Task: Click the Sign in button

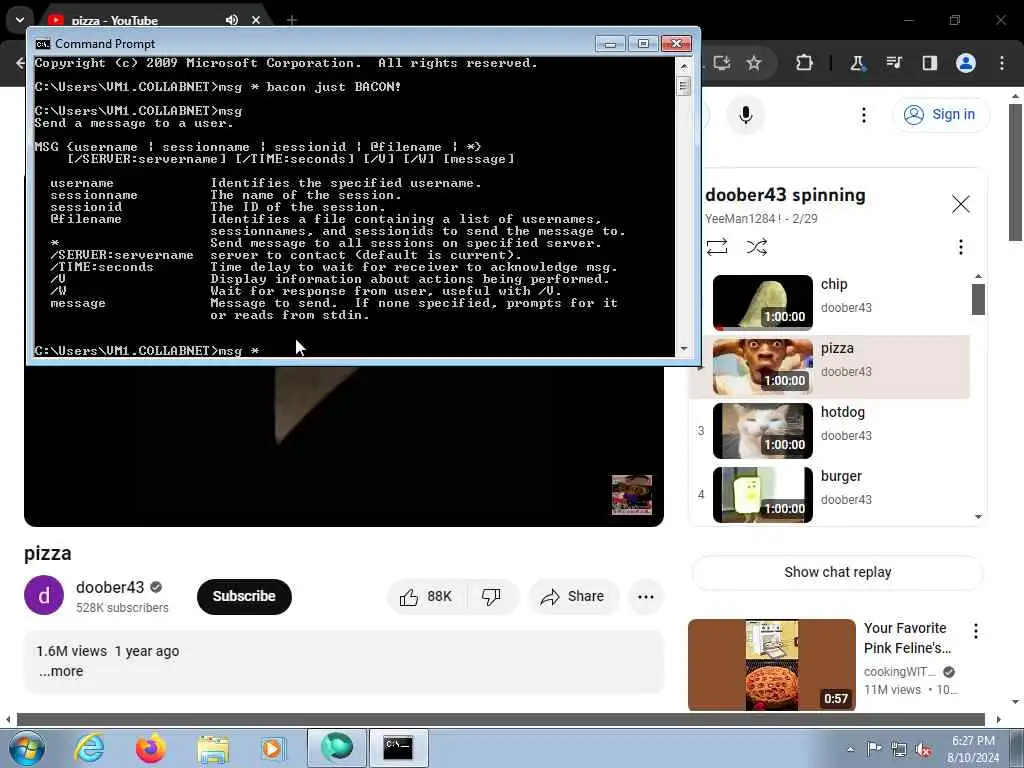Action: pyautogui.click(x=940, y=114)
